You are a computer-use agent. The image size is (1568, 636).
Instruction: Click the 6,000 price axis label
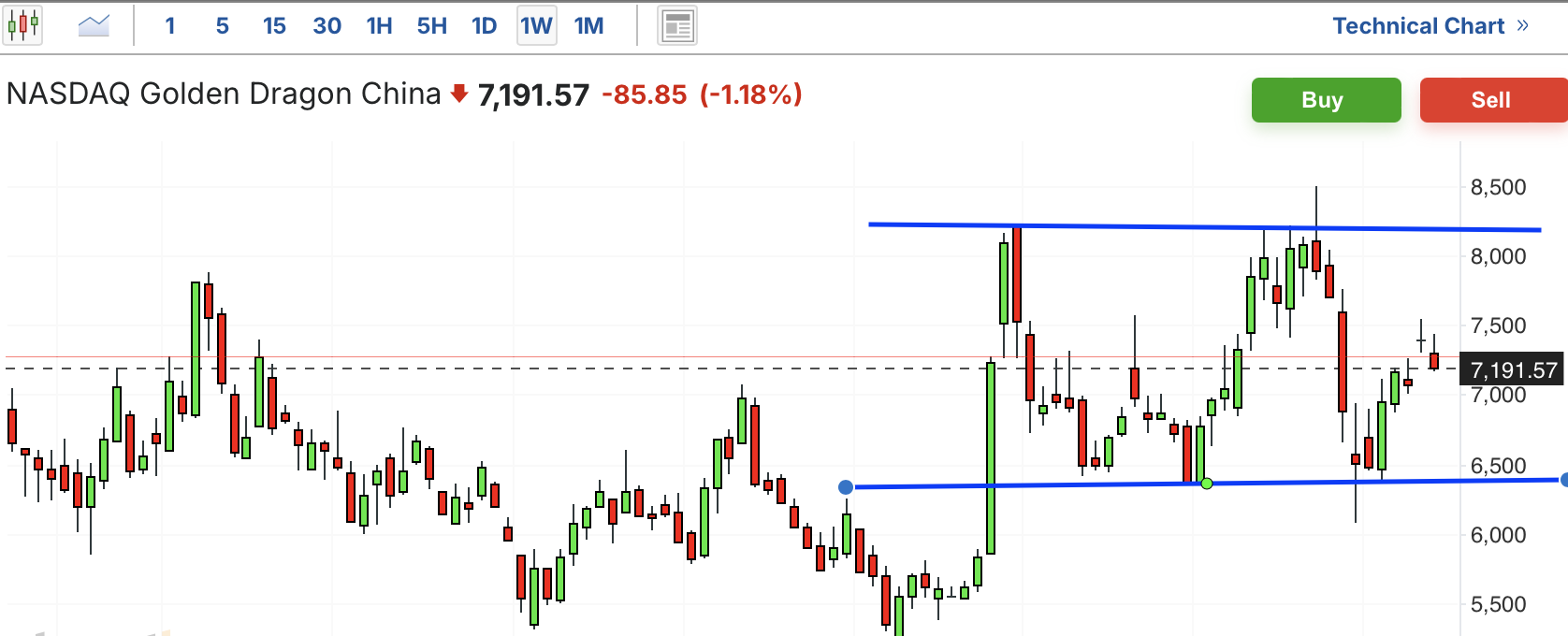pos(1498,535)
